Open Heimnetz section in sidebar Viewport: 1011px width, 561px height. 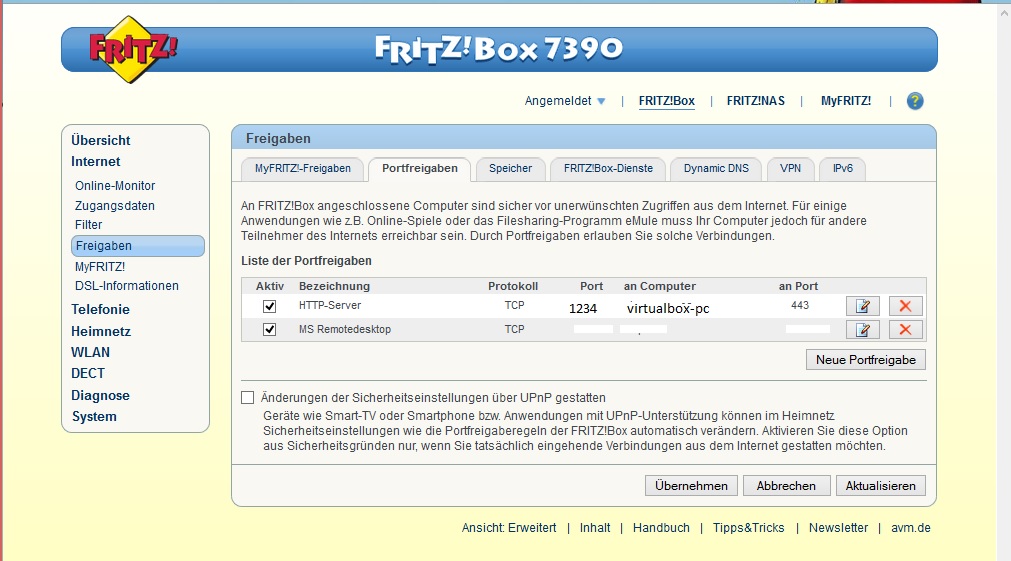(101, 331)
